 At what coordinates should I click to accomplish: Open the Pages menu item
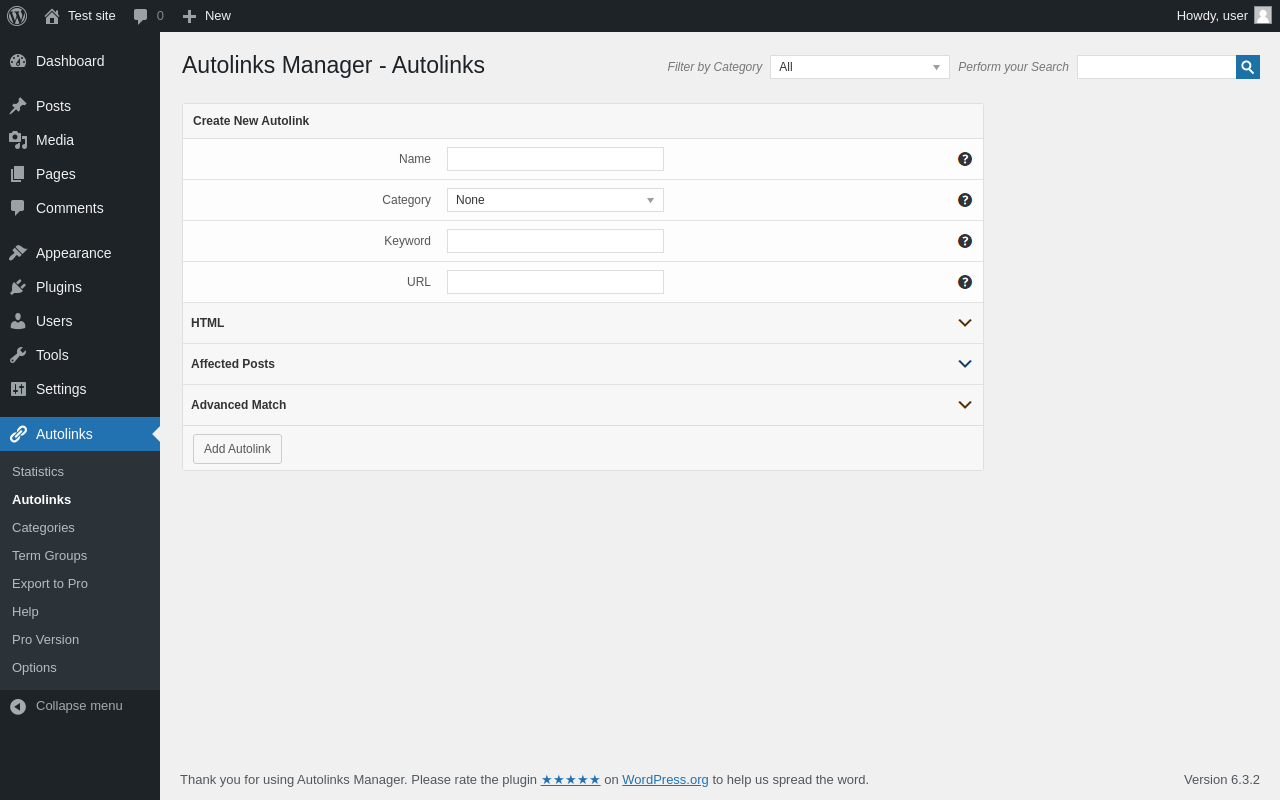click(x=80, y=174)
